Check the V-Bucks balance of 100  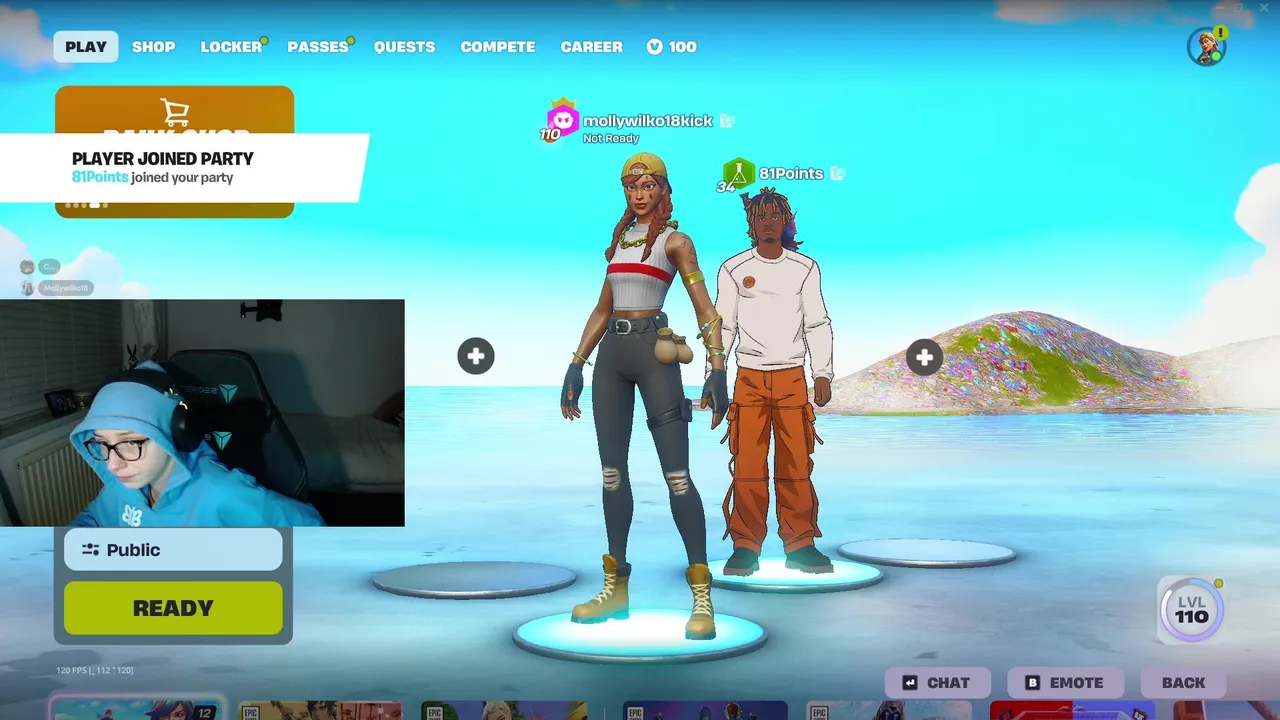(672, 47)
